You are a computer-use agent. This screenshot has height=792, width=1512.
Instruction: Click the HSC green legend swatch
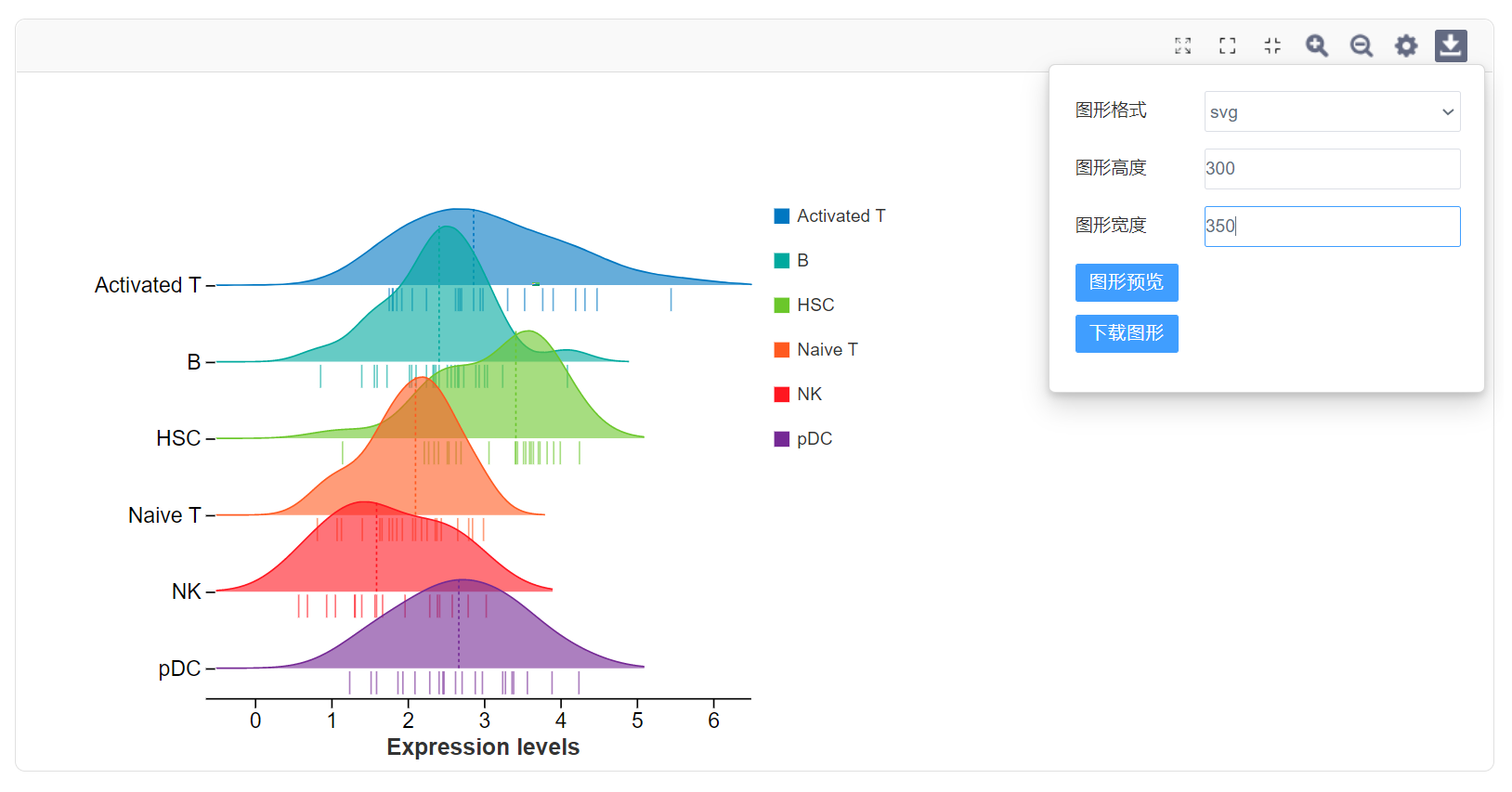(782, 305)
